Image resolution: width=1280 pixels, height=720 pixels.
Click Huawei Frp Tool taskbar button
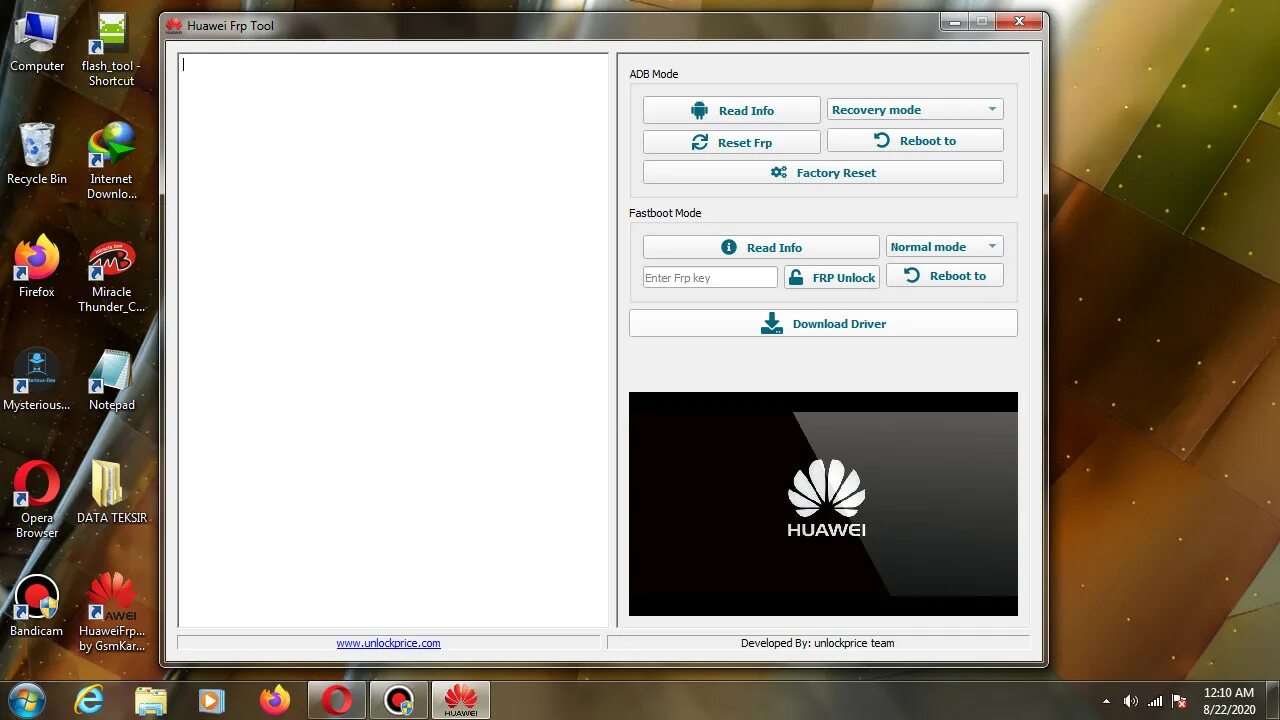[x=461, y=700]
